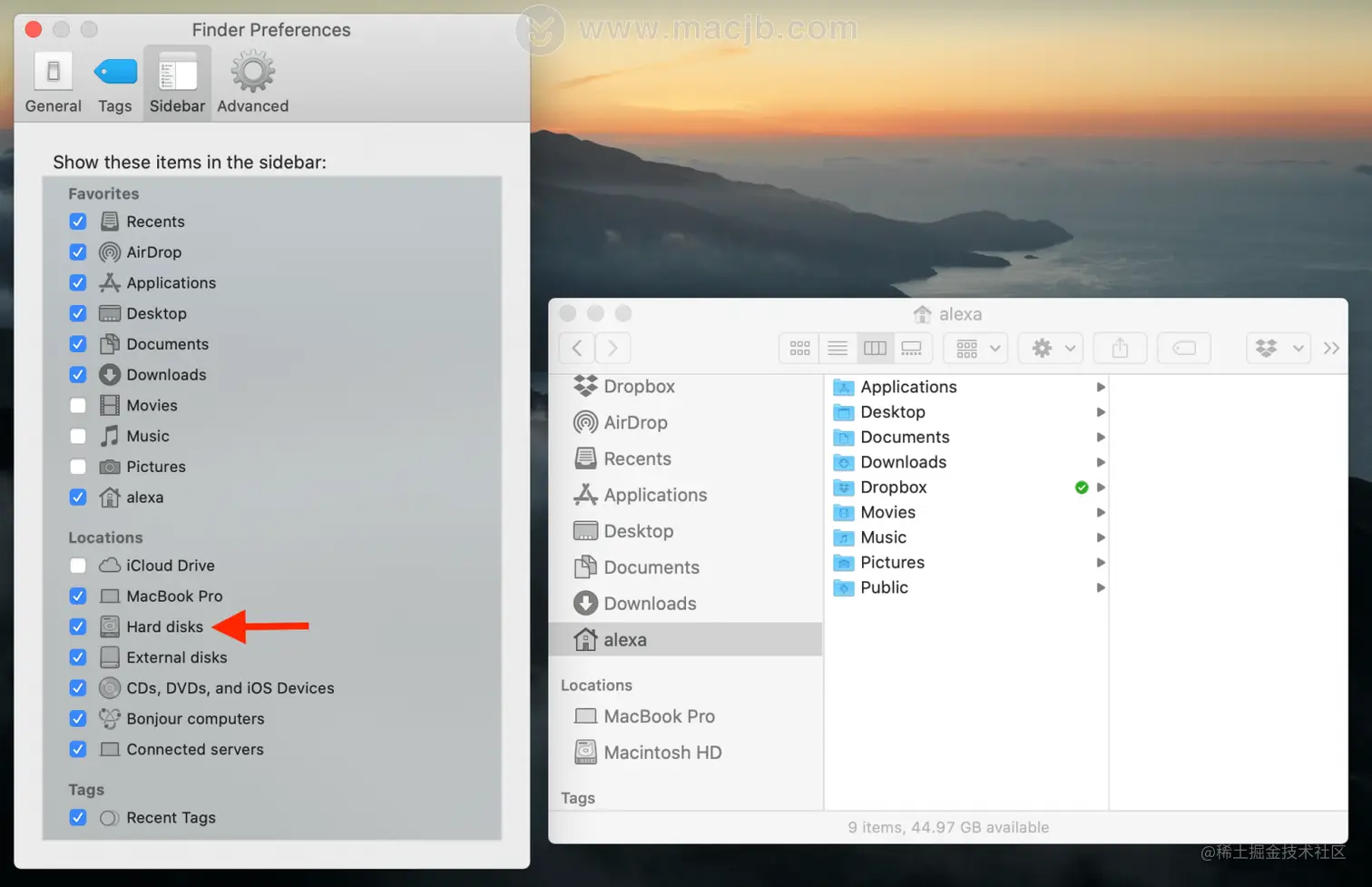Screen dimensions: 1372x887
Task: Enable the Pictures sidebar checkbox
Action: [78, 467]
